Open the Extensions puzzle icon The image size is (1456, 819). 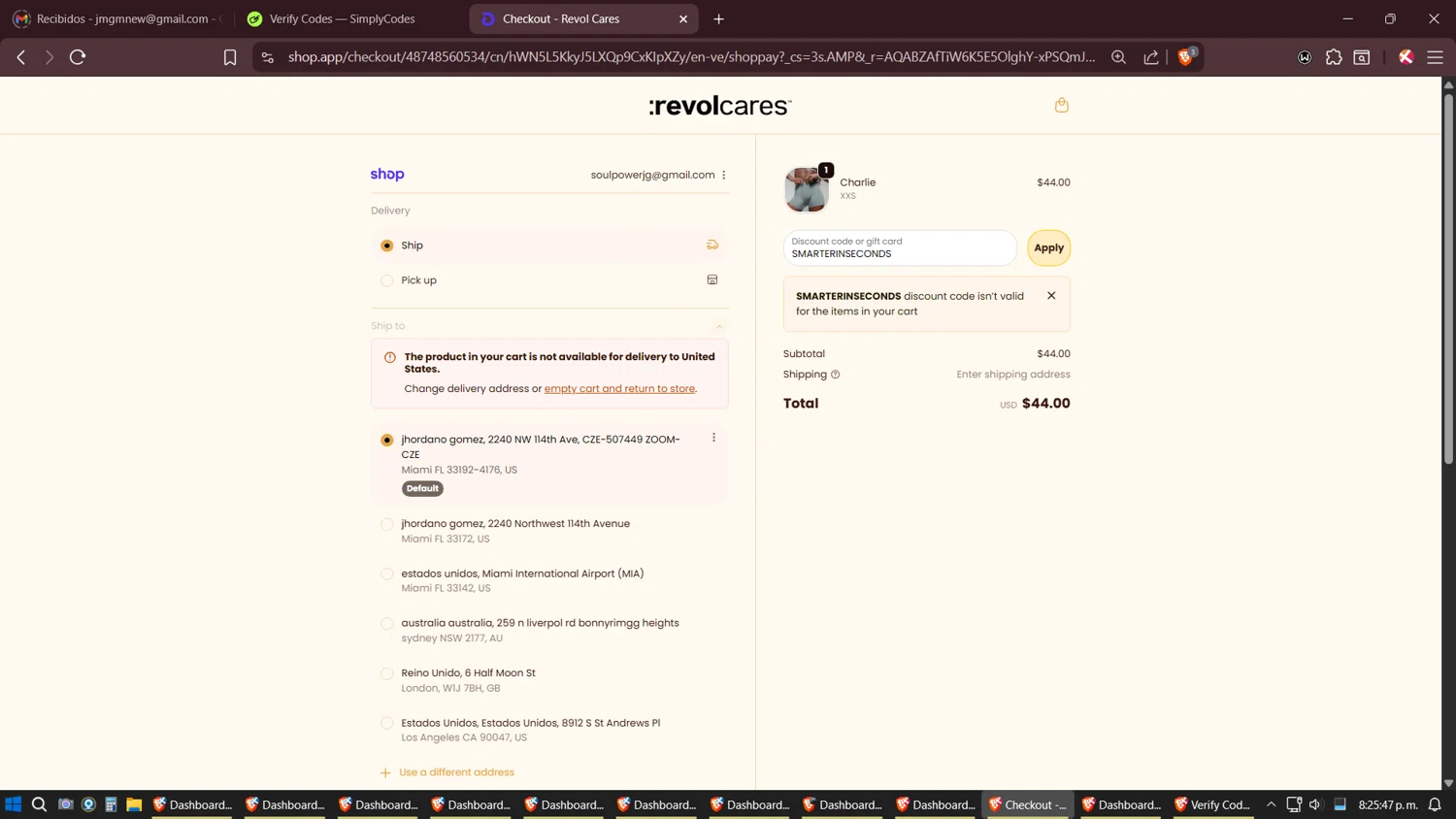[1334, 57]
